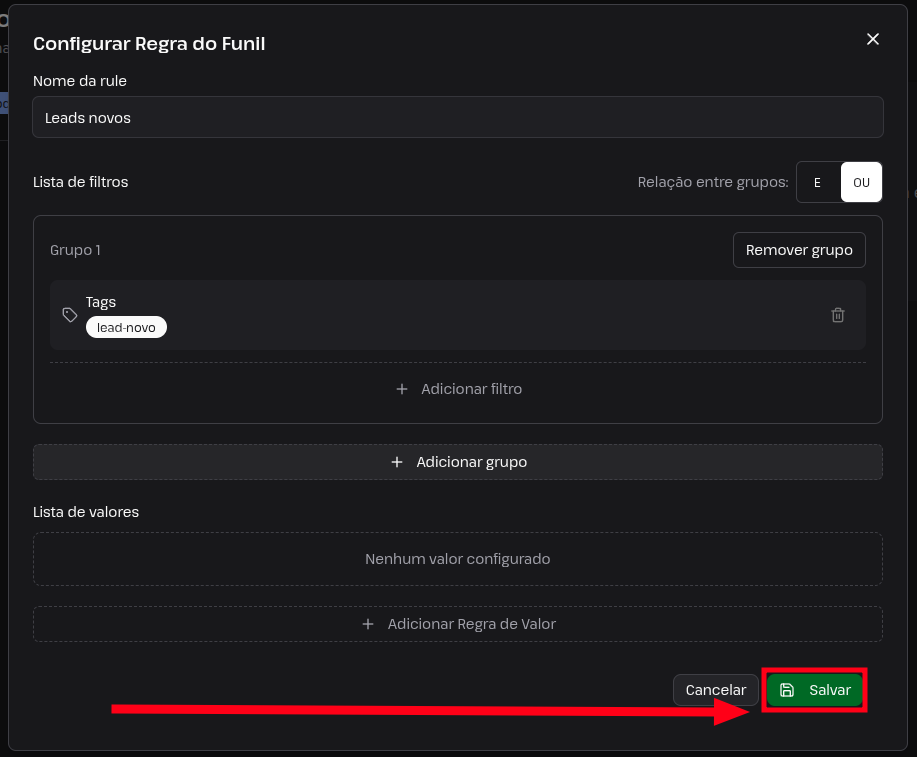Focus the Nome da rule input field
Screen dimensions: 917x757
[458, 118]
